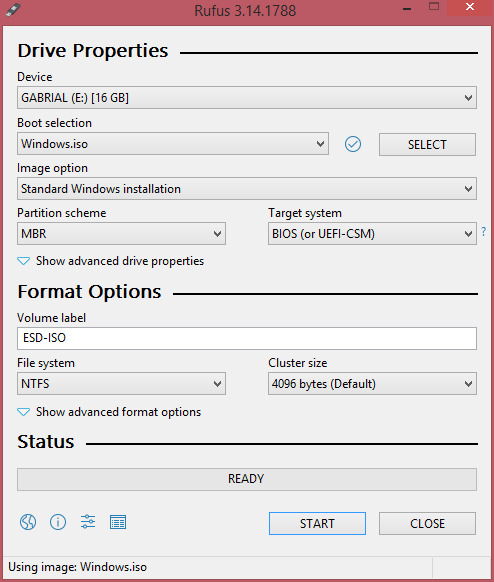This screenshot has width=494, height=582.
Task: Open the language selection globe icon
Action: 28,522
